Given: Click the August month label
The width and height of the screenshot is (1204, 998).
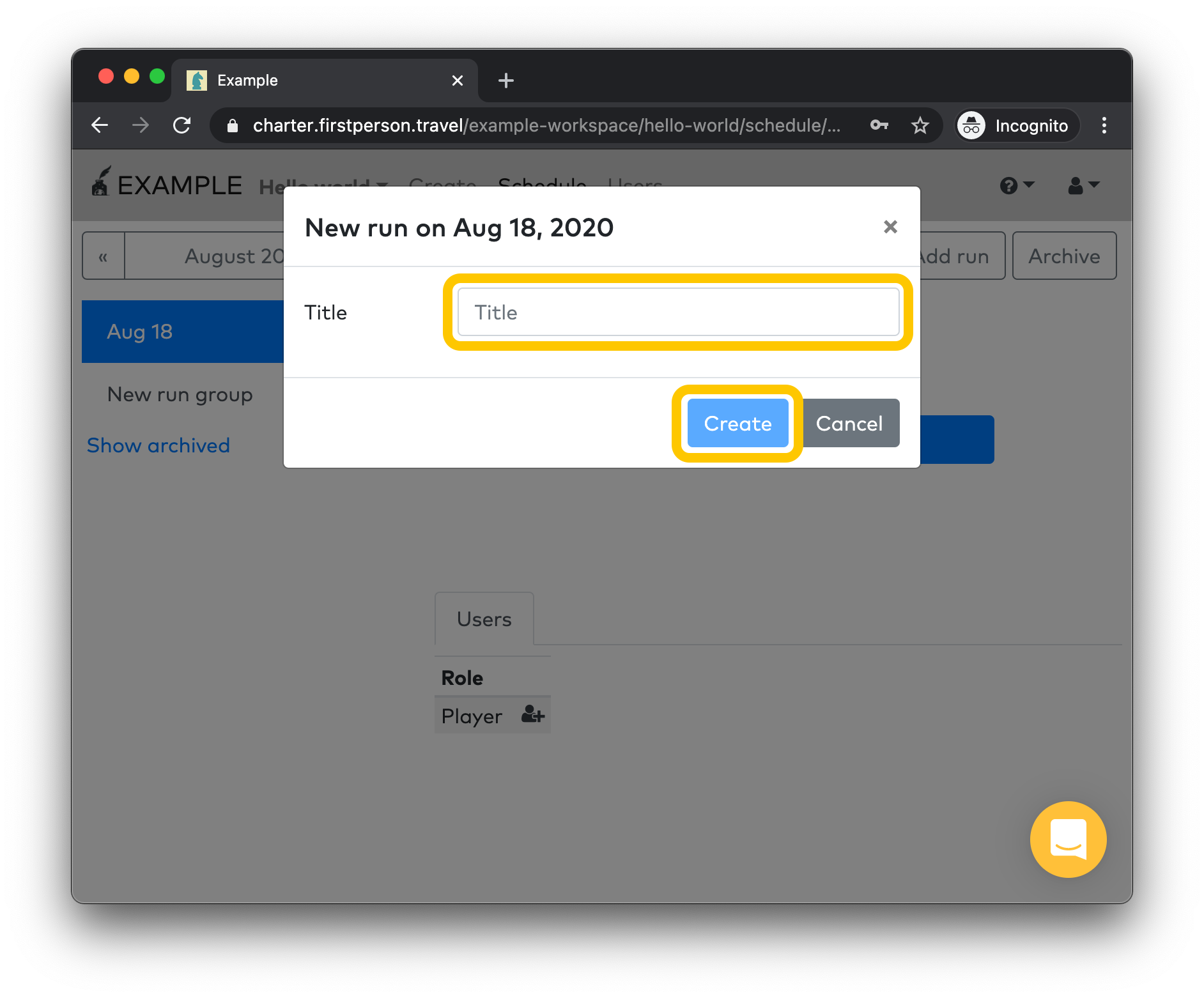Looking at the screenshot, I should click(x=234, y=256).
